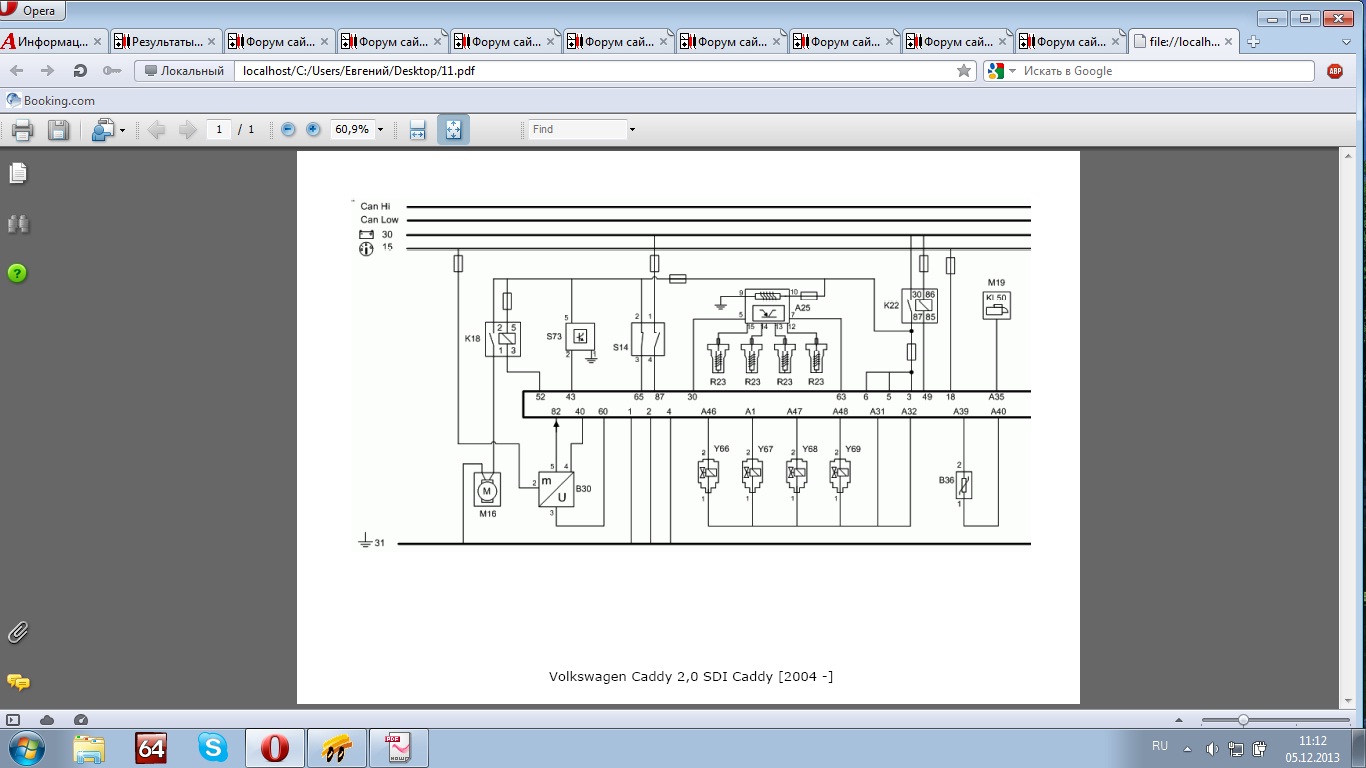Print the PDF using the printer icon
1366x768 pixels.
coord(22,129)
